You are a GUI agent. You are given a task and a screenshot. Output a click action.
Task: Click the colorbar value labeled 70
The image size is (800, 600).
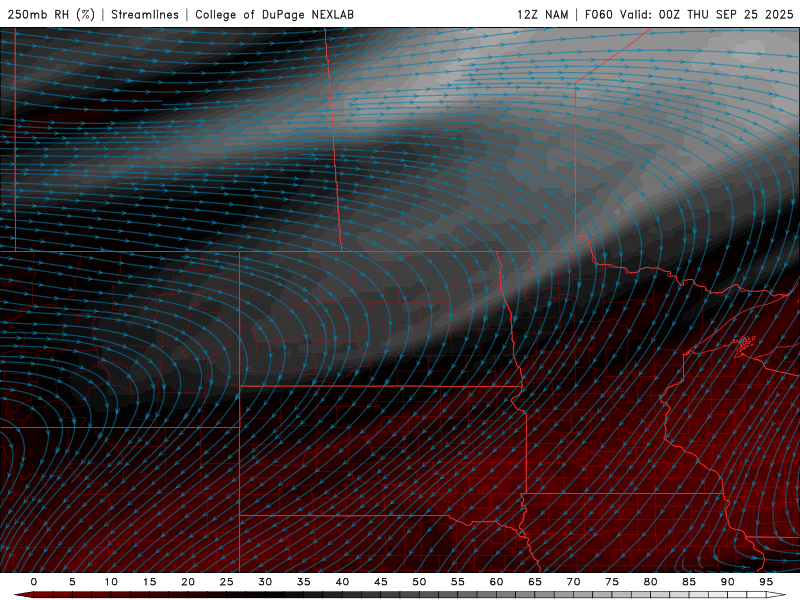coord(573,582)
